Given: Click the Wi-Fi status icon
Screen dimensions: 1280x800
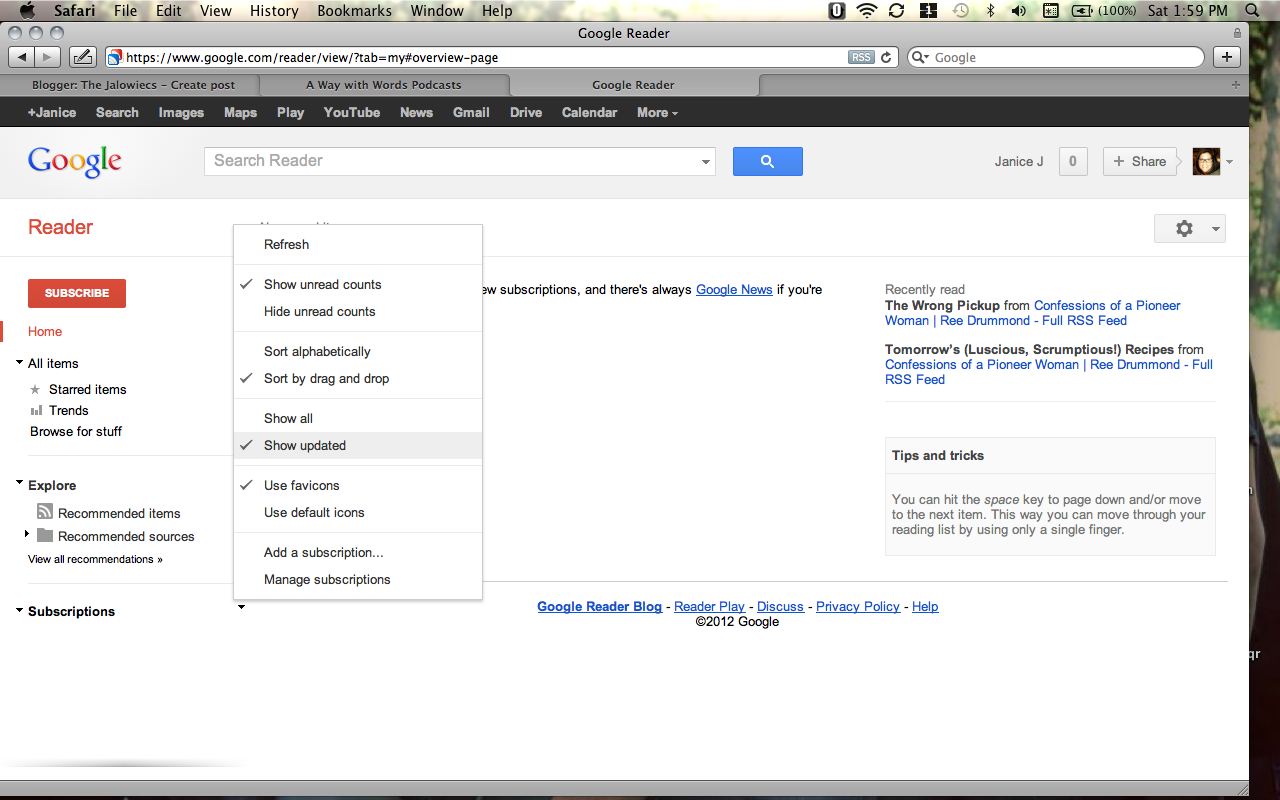Looking at the screenshot, I should tap(867, 11).
